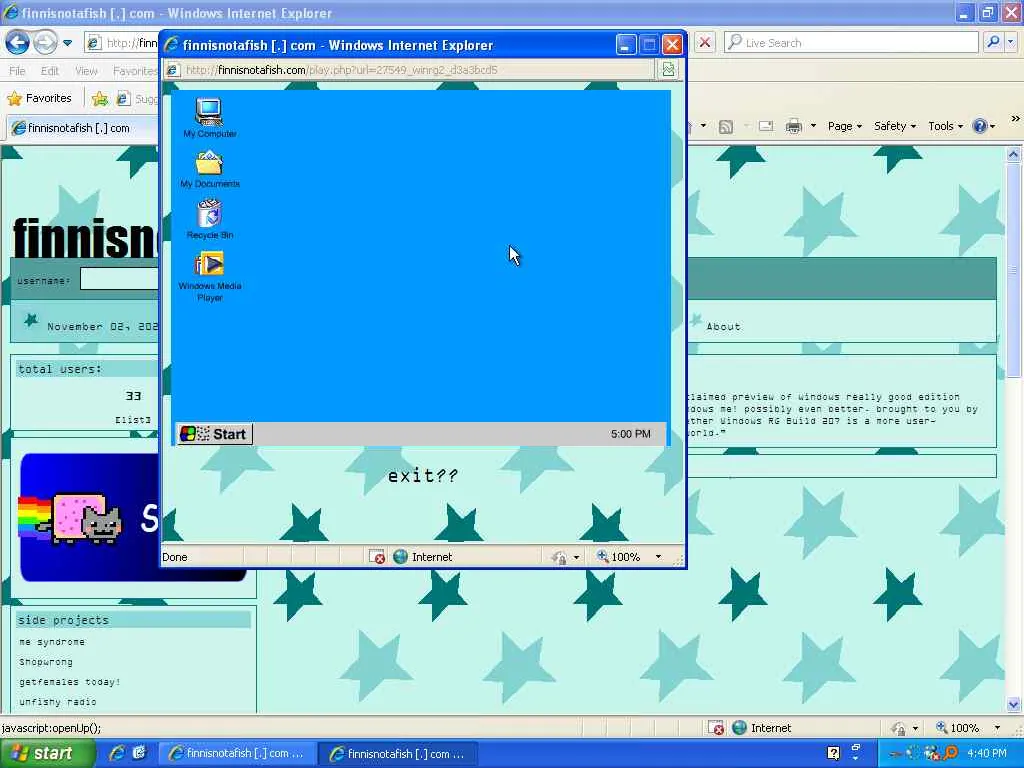1024x768 pixels.
Task: Click the November 02 date text
Action: (102, 327)
